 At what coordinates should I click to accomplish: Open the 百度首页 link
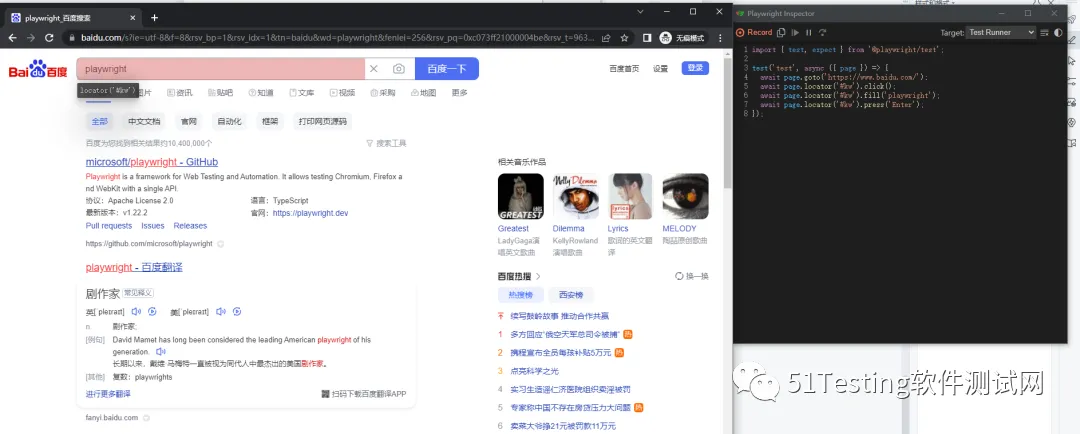tap(624, 68)
